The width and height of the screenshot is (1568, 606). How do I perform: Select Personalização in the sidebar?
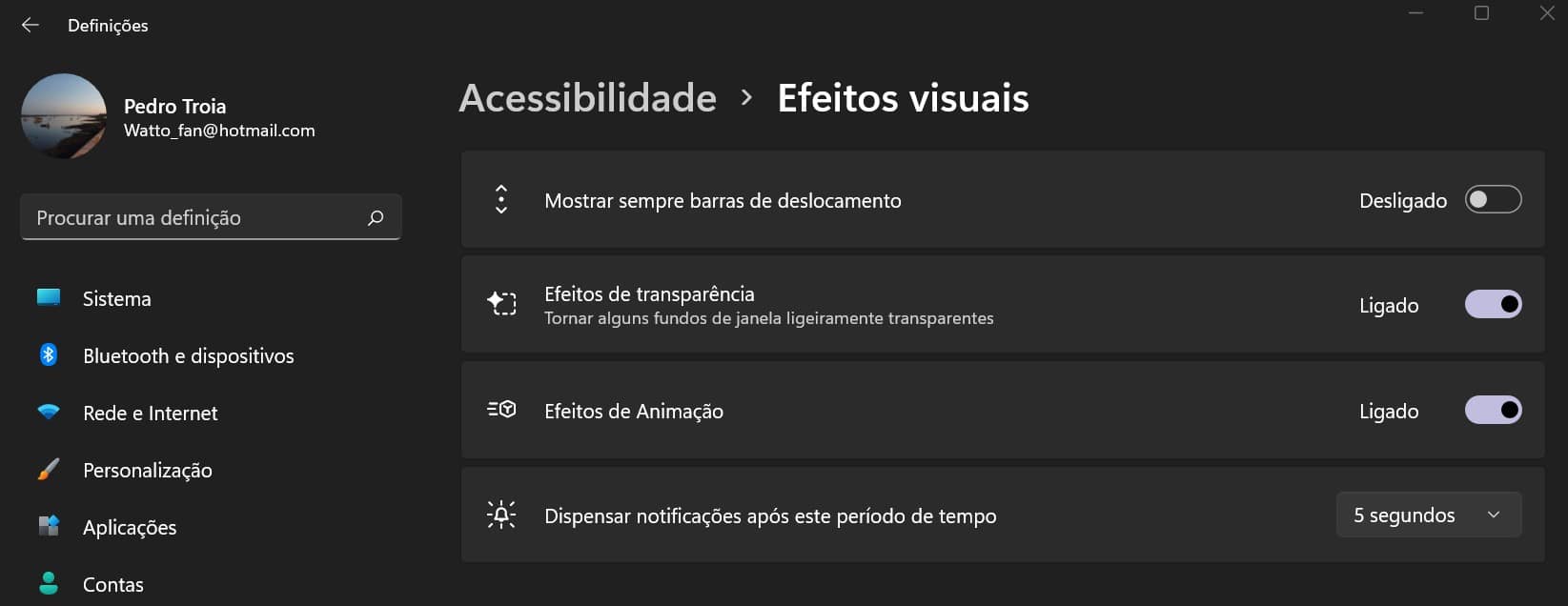pos(147,471)
